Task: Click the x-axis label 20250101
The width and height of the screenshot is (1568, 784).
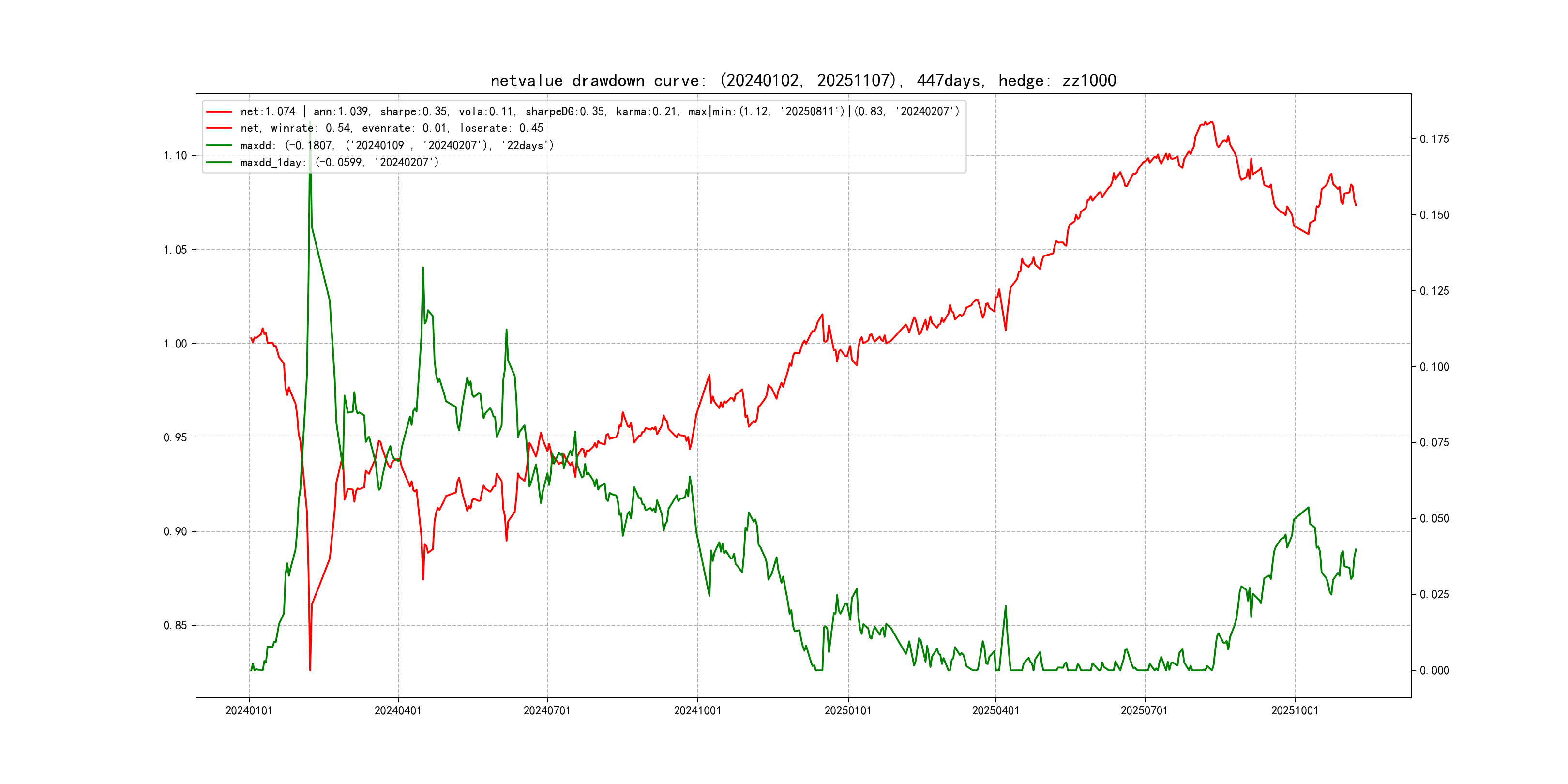Action: coord(848,710)
